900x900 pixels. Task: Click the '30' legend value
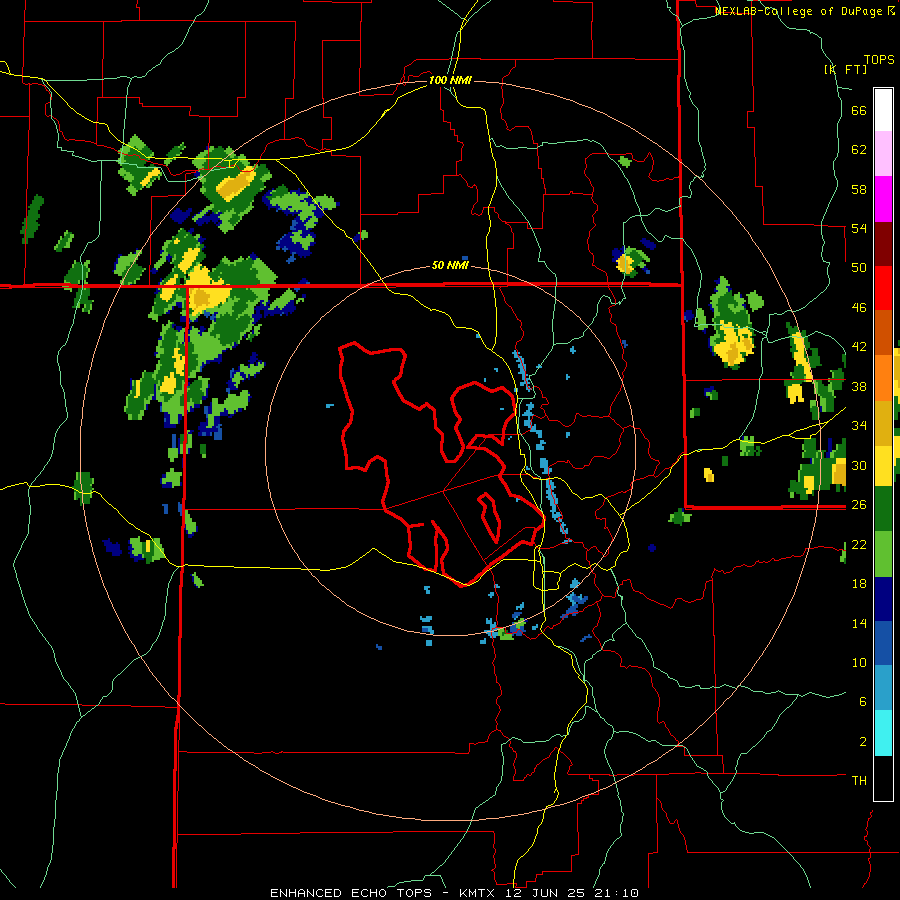(859, 465)
